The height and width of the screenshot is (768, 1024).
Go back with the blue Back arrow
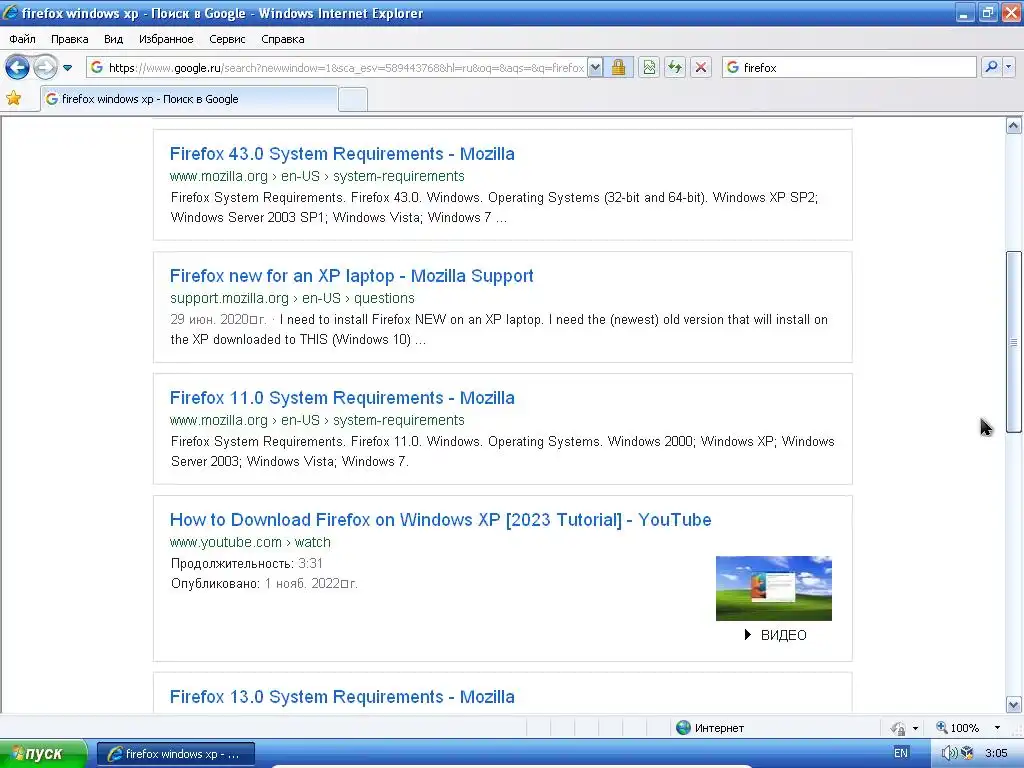click(18, 67)
